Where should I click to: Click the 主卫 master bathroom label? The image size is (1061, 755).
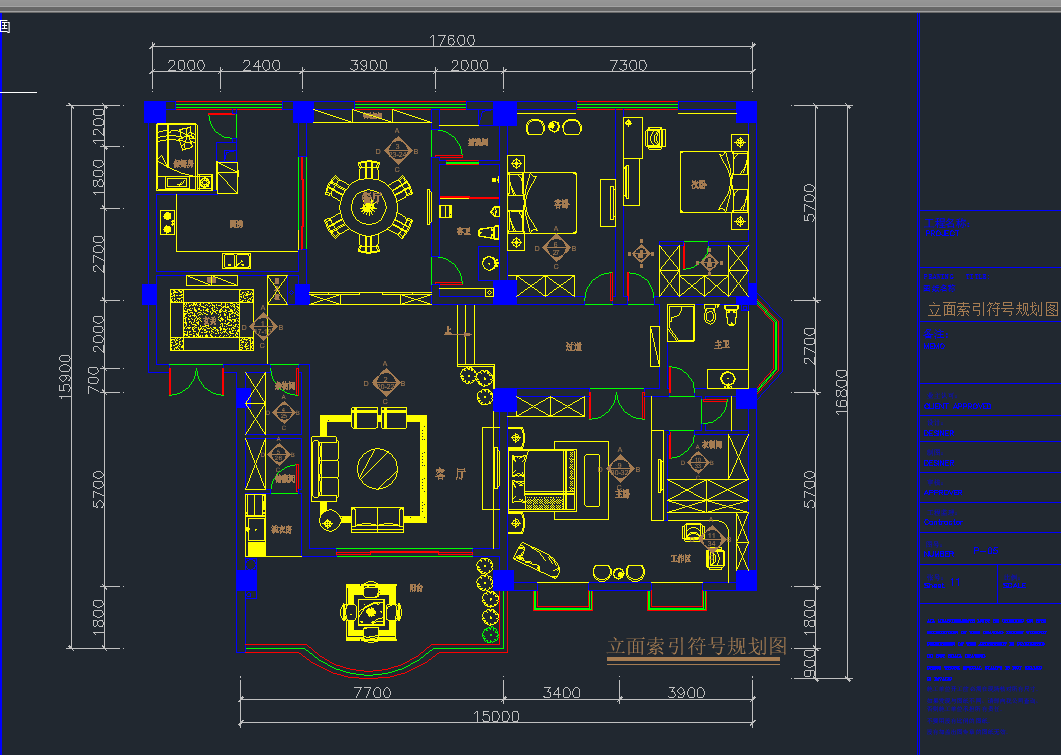click(x=722, y=344)
